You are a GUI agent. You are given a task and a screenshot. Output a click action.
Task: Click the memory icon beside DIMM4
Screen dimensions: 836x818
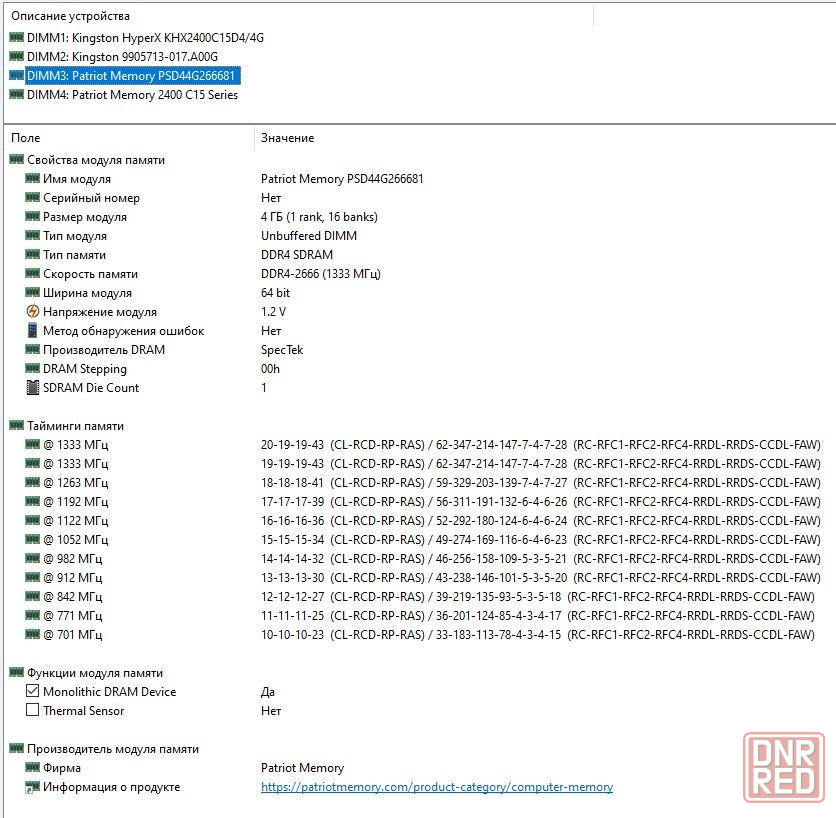pos(17,94)
